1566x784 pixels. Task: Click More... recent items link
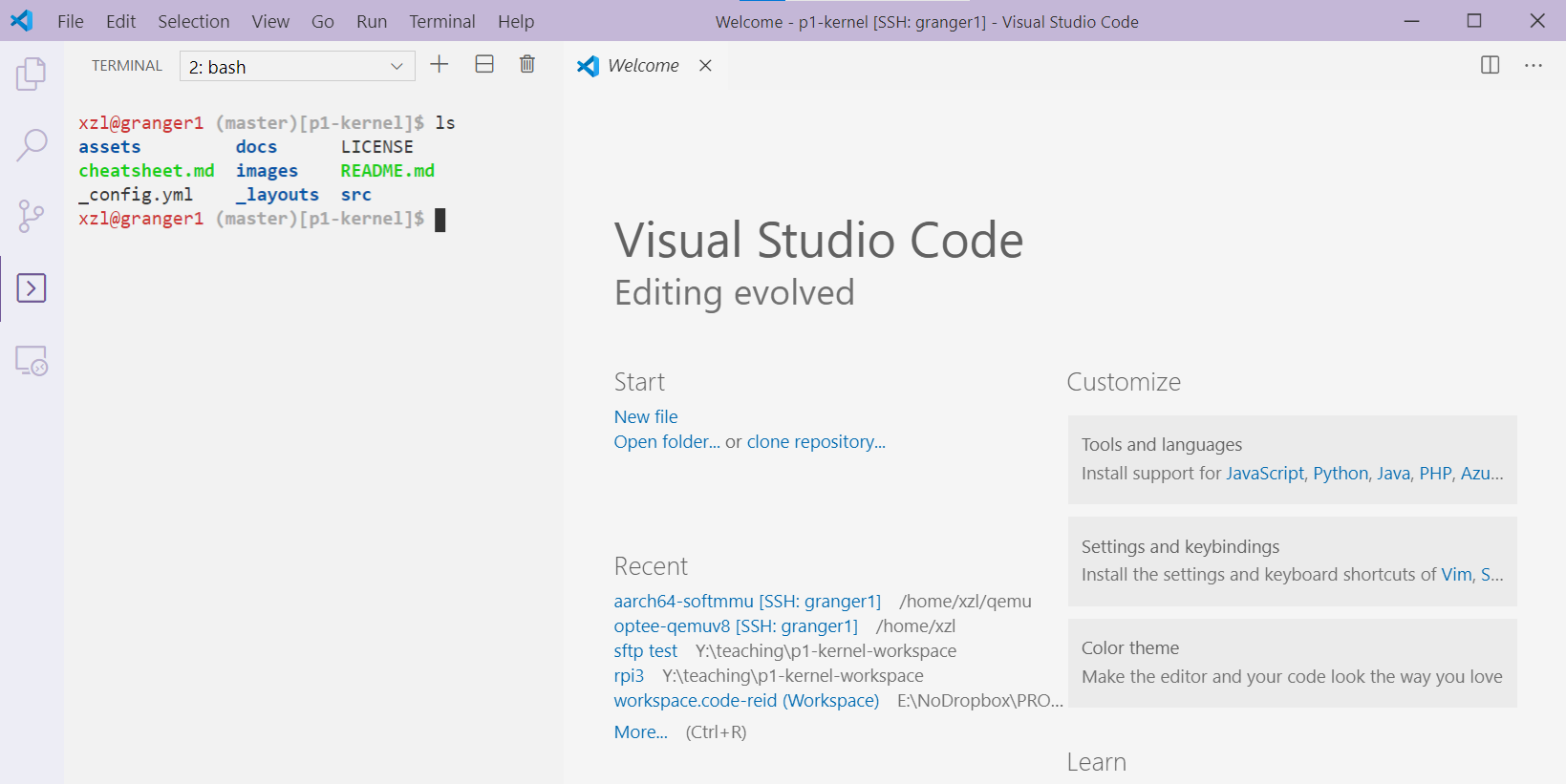coord(641,731)
